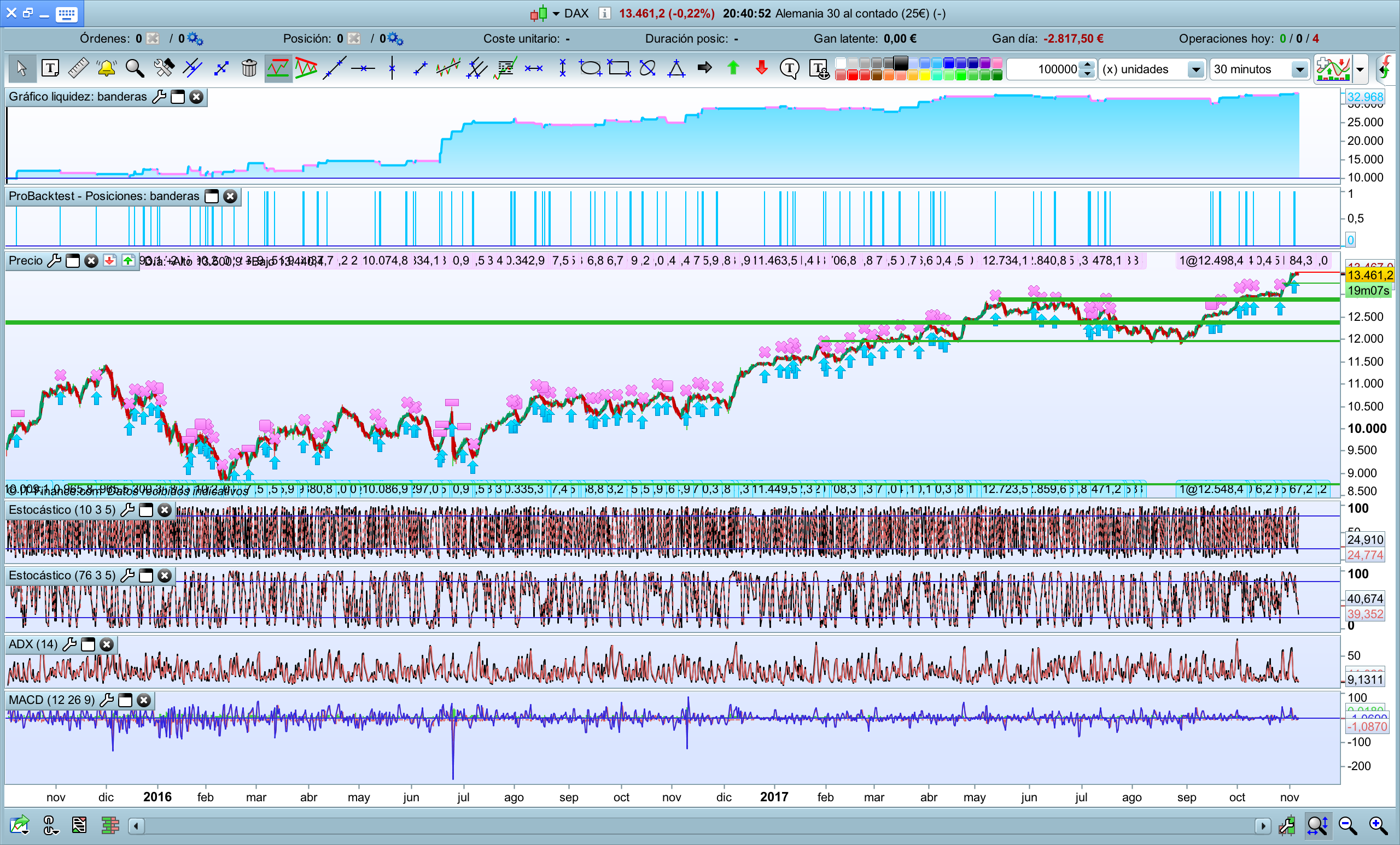Image resolution: width=1400 pixels, height=845 pixels.
Task: Select the triangle drawing tool
Action: pos(676,69)
